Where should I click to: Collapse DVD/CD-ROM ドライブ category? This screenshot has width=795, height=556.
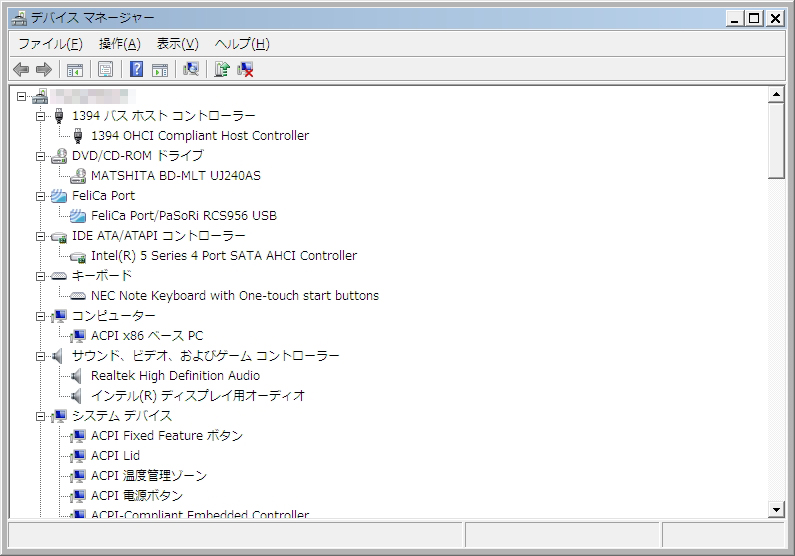[41, 156]
